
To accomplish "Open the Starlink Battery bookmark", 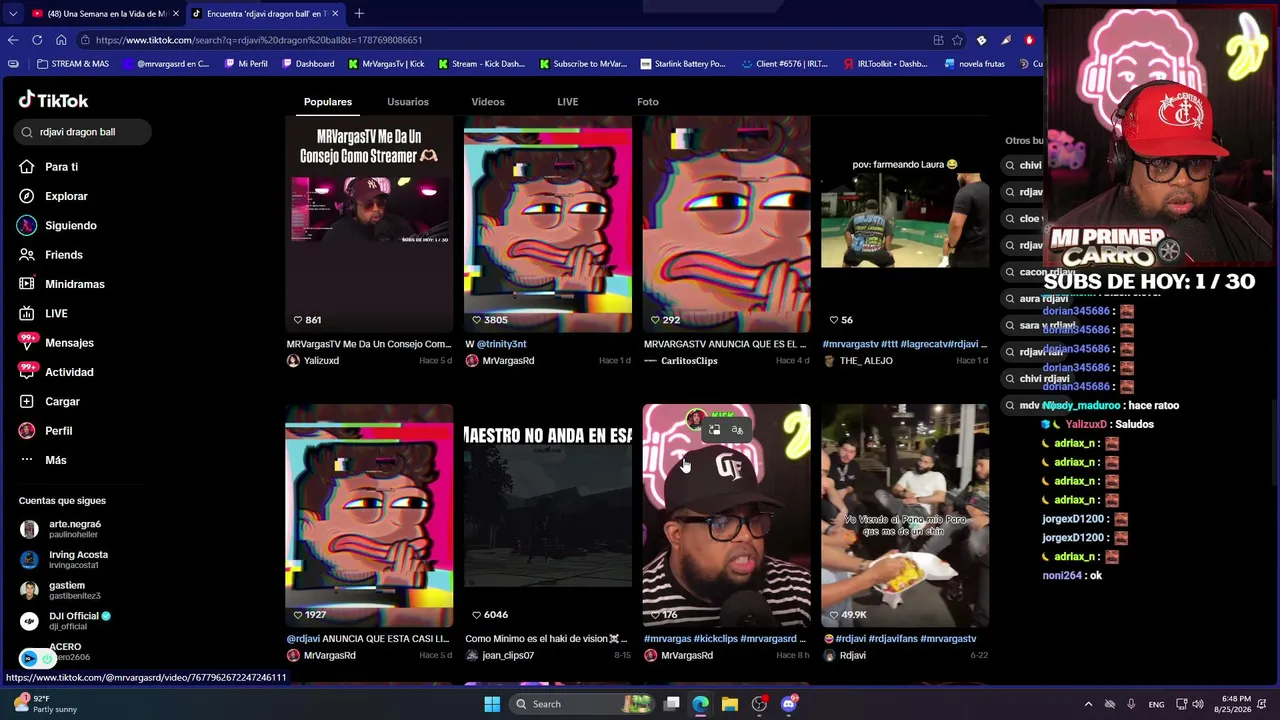I will [682, 64].
